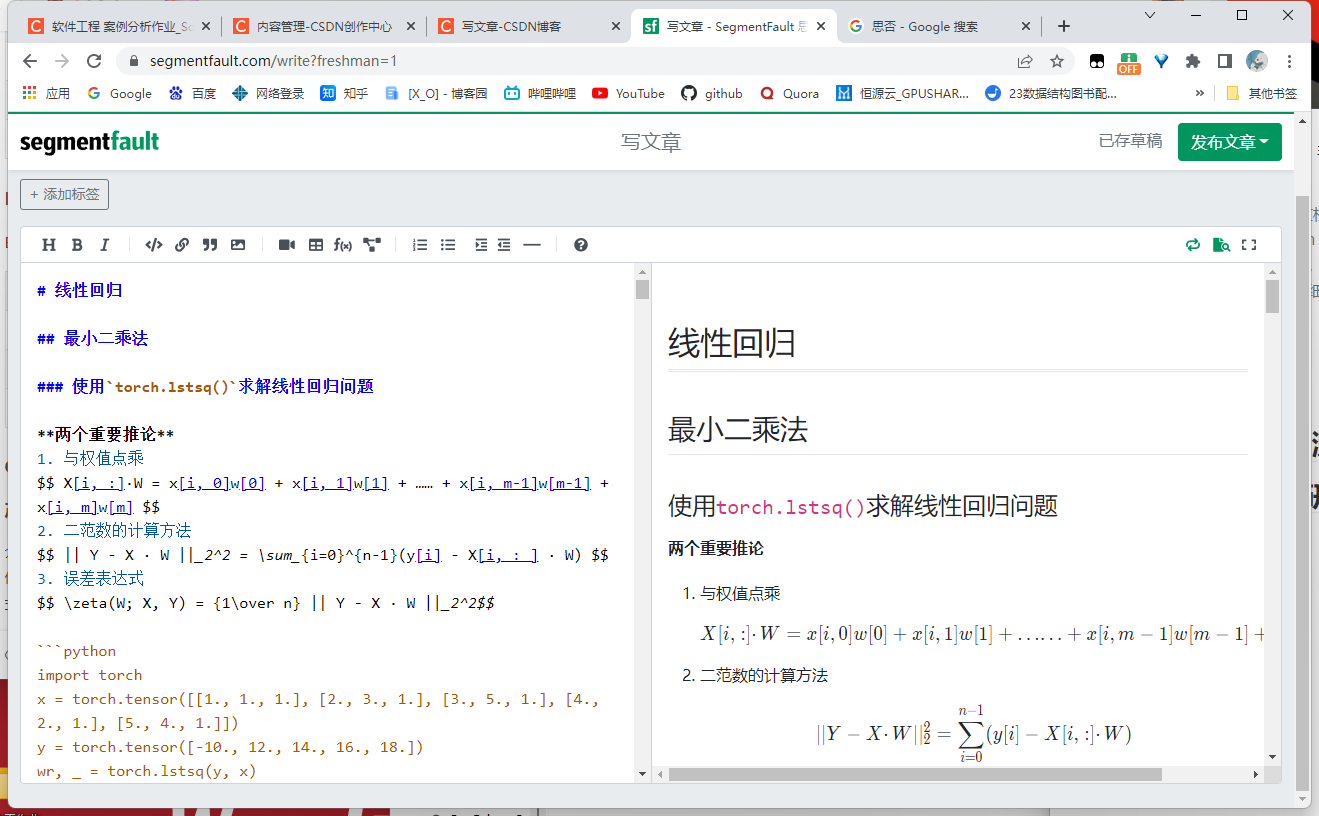Open Chrome three-dot menu
The height and width of the screenshot is (816, 1319).
coord(1289,61)
